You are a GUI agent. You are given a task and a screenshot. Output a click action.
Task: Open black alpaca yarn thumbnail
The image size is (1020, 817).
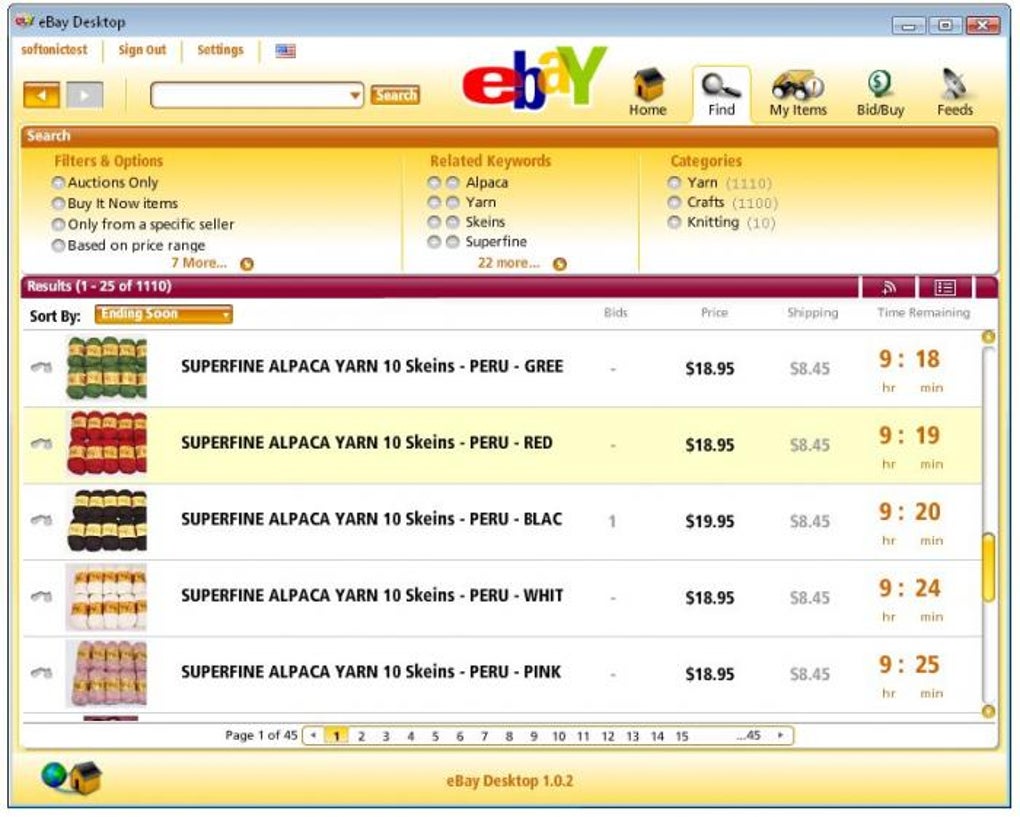pyautogui.click(x=107, y=520)
